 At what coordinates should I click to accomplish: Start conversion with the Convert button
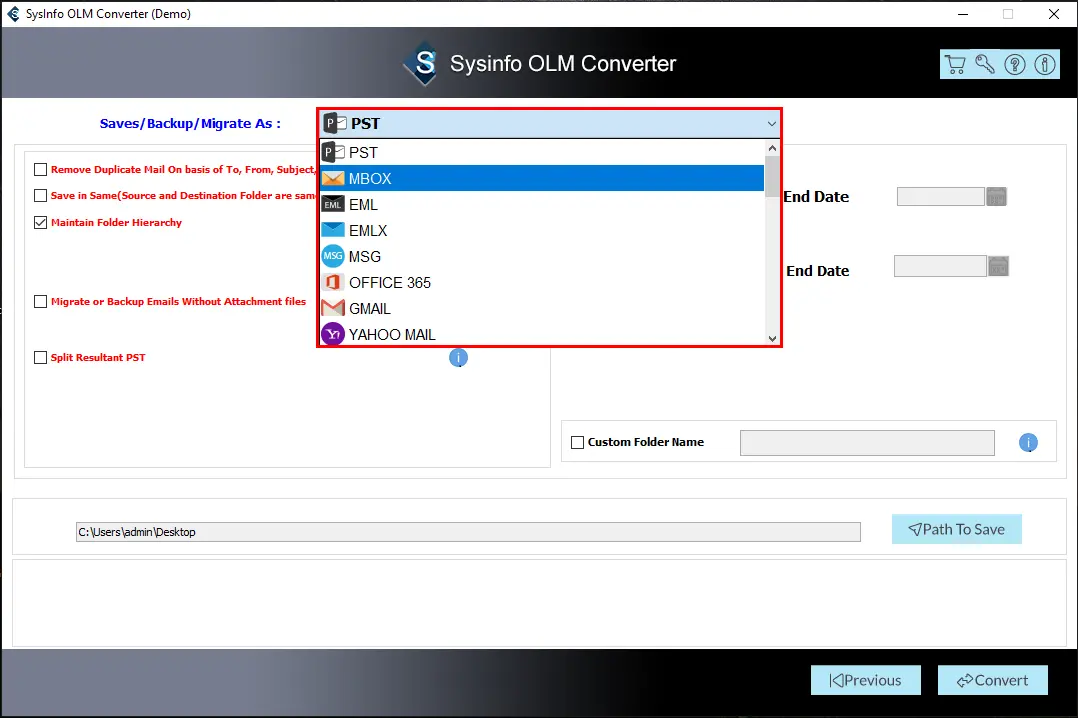(x=993, y=680)
